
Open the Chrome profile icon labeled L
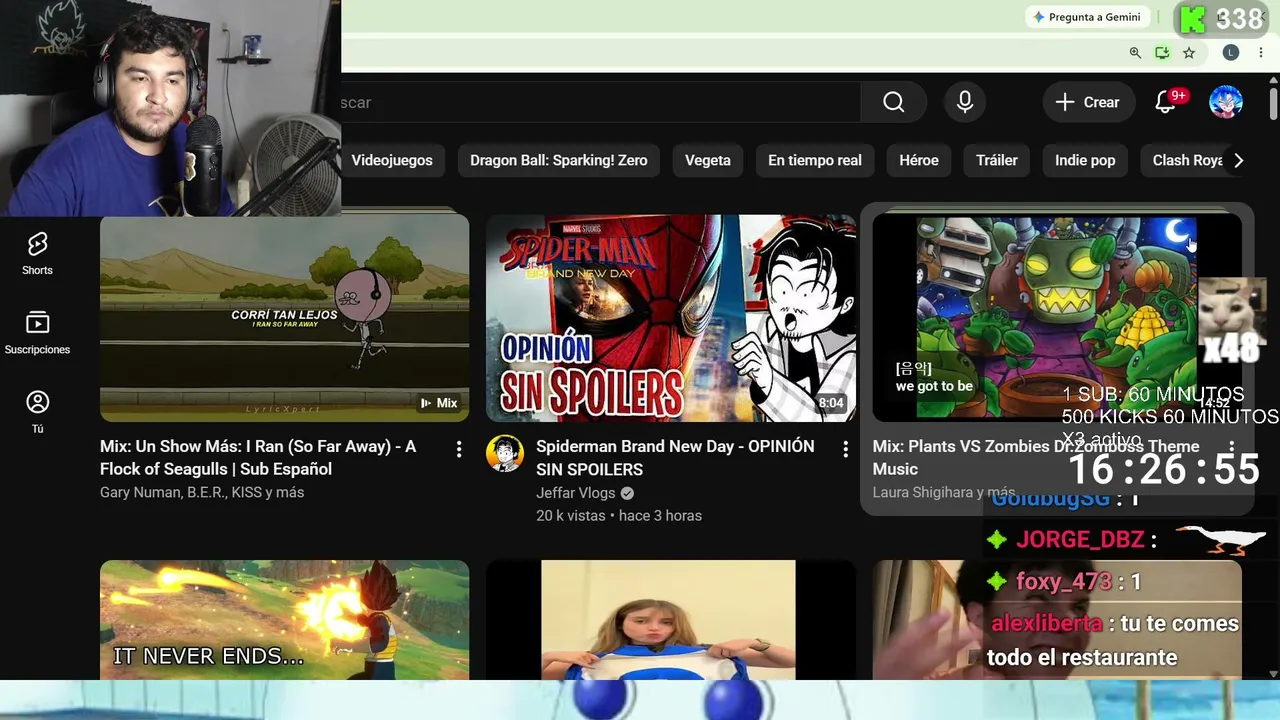point(1231,53)
